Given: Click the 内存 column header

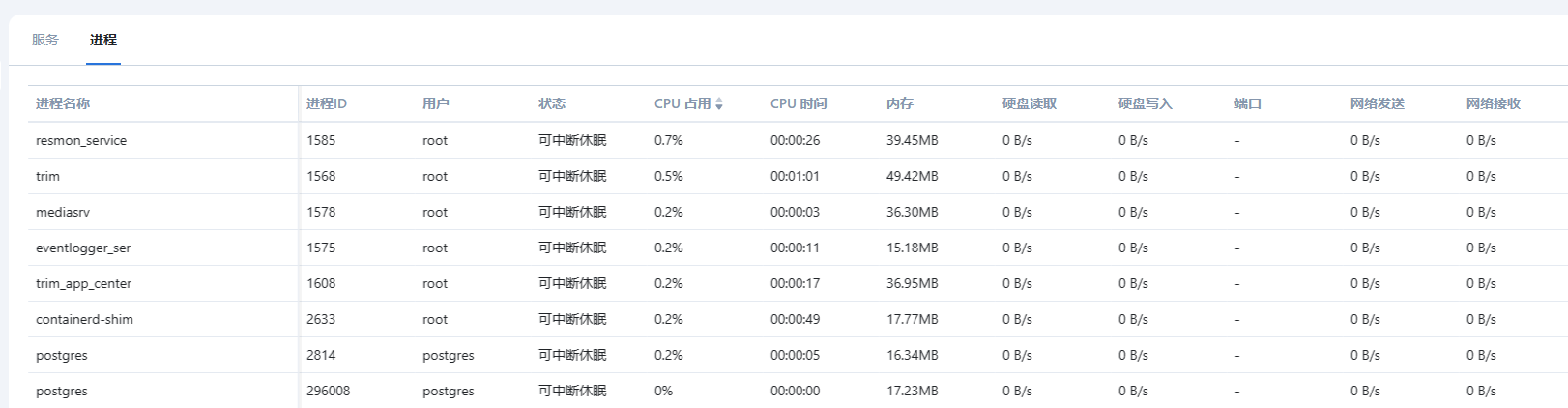Looking at the screenshot, I should 900,104.
